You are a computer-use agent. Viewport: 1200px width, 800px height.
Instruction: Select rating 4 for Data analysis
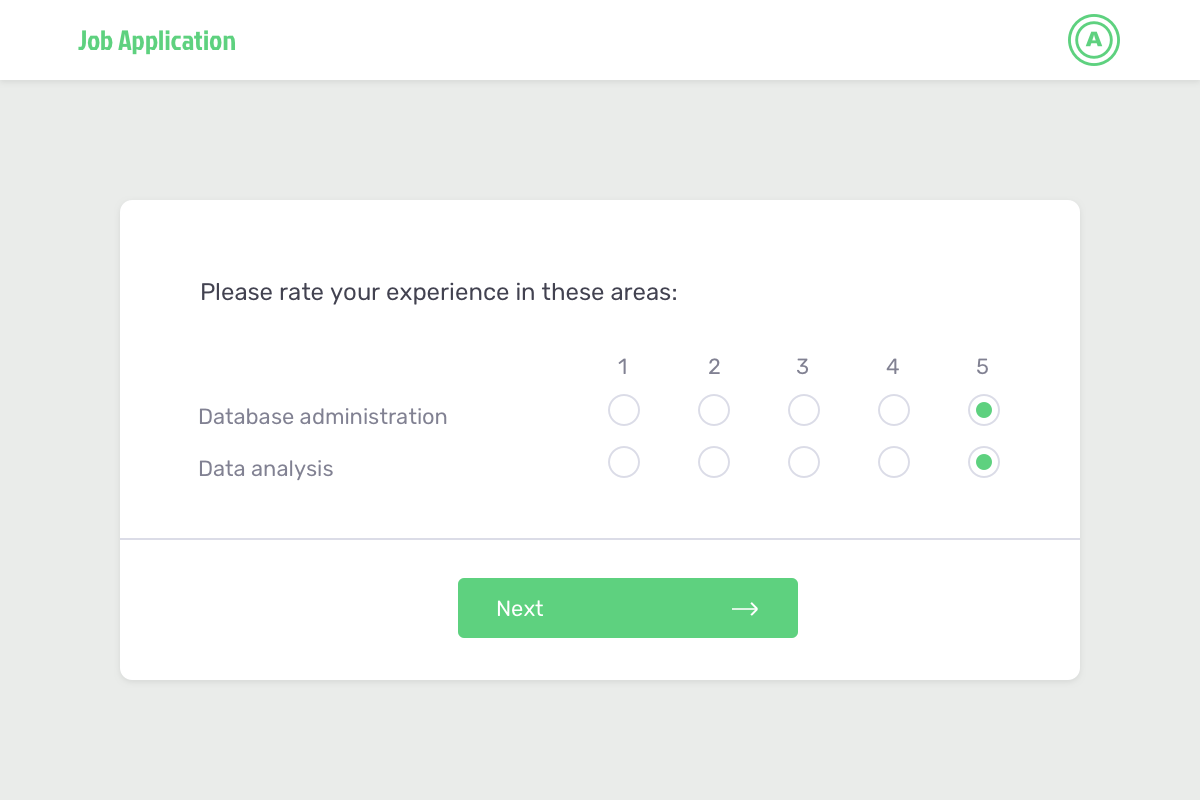point(893,462)
